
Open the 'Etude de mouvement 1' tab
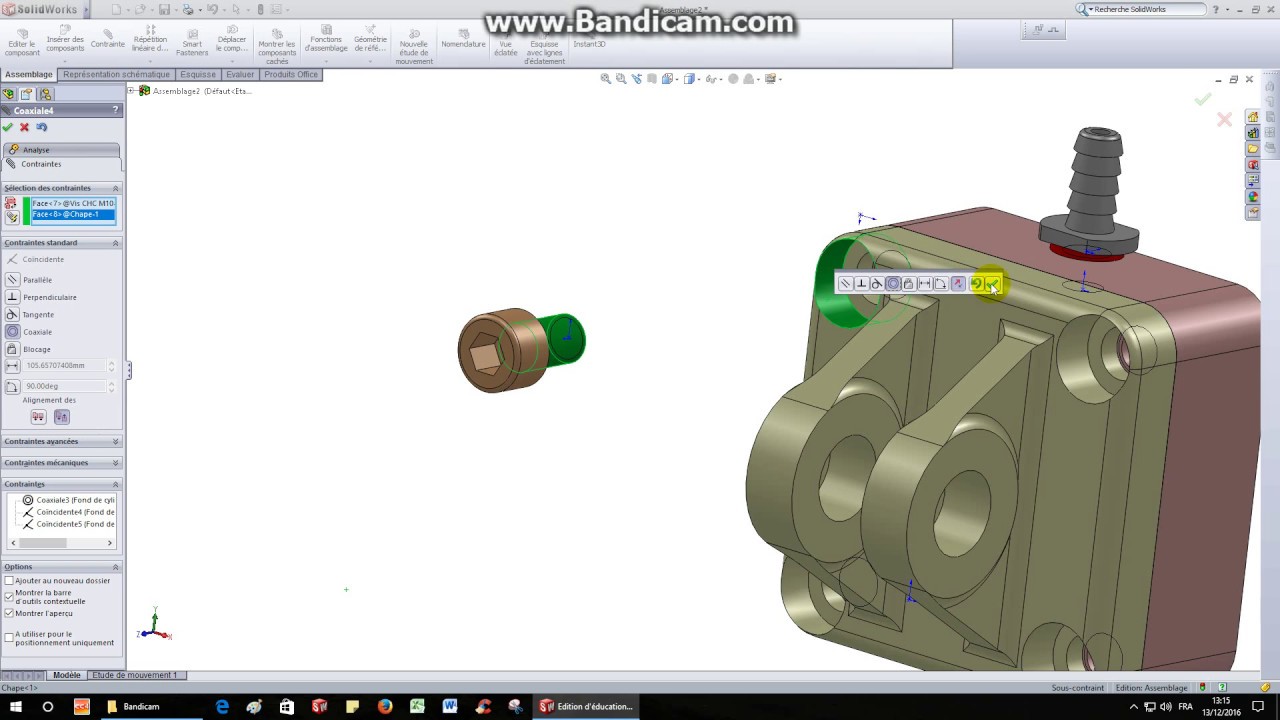pos(134,675)
